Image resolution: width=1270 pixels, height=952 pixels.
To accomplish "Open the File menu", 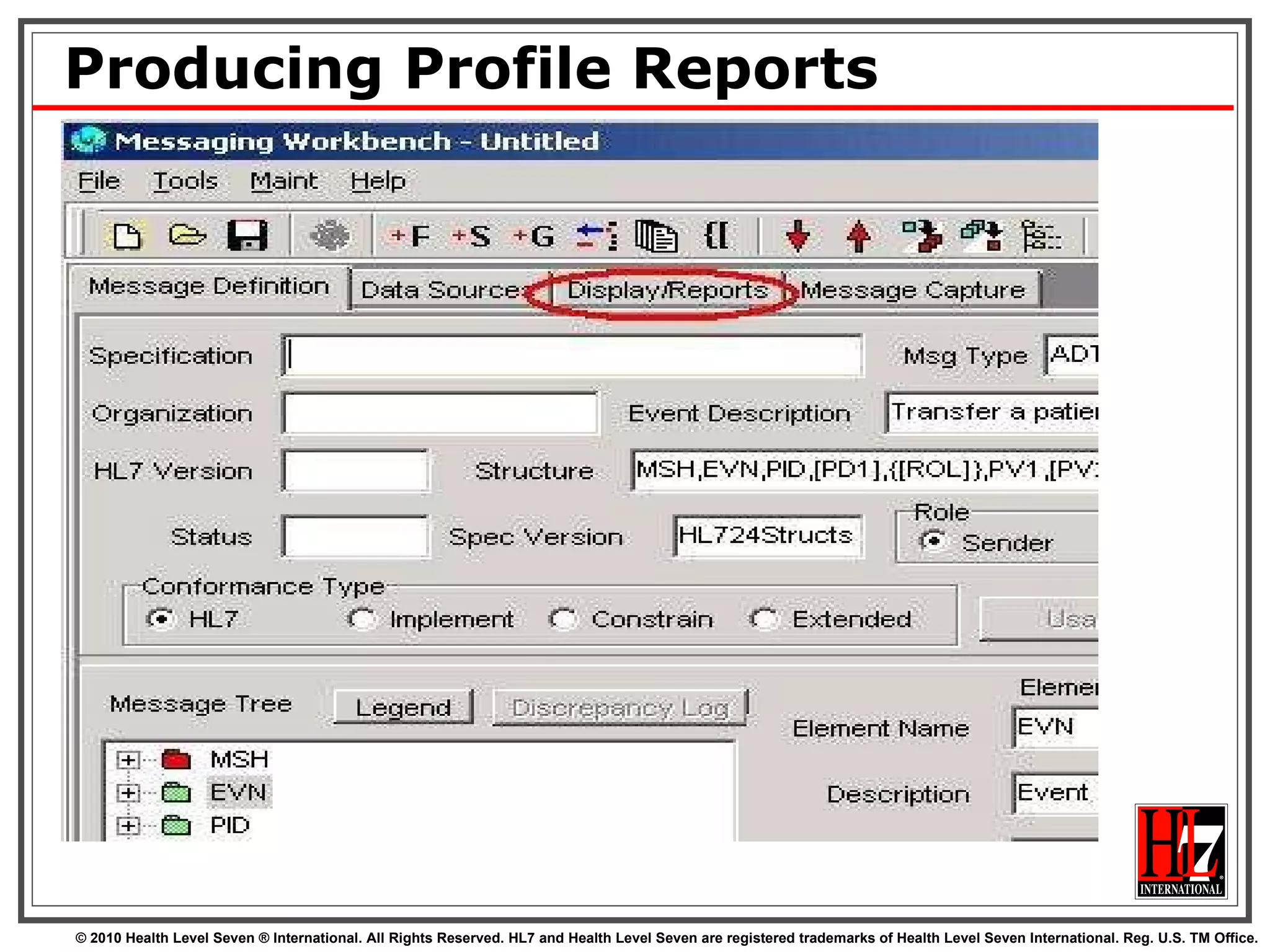I will click(99, 181).
